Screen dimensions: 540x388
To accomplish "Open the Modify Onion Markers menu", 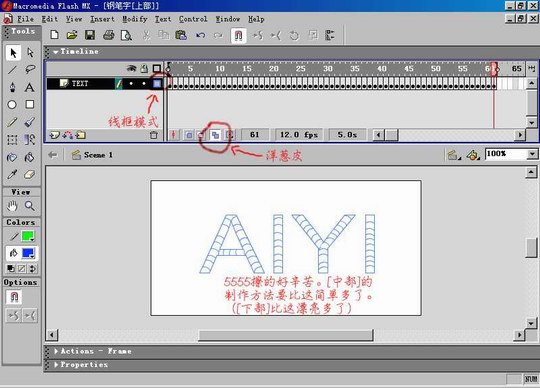I will 229,135.
